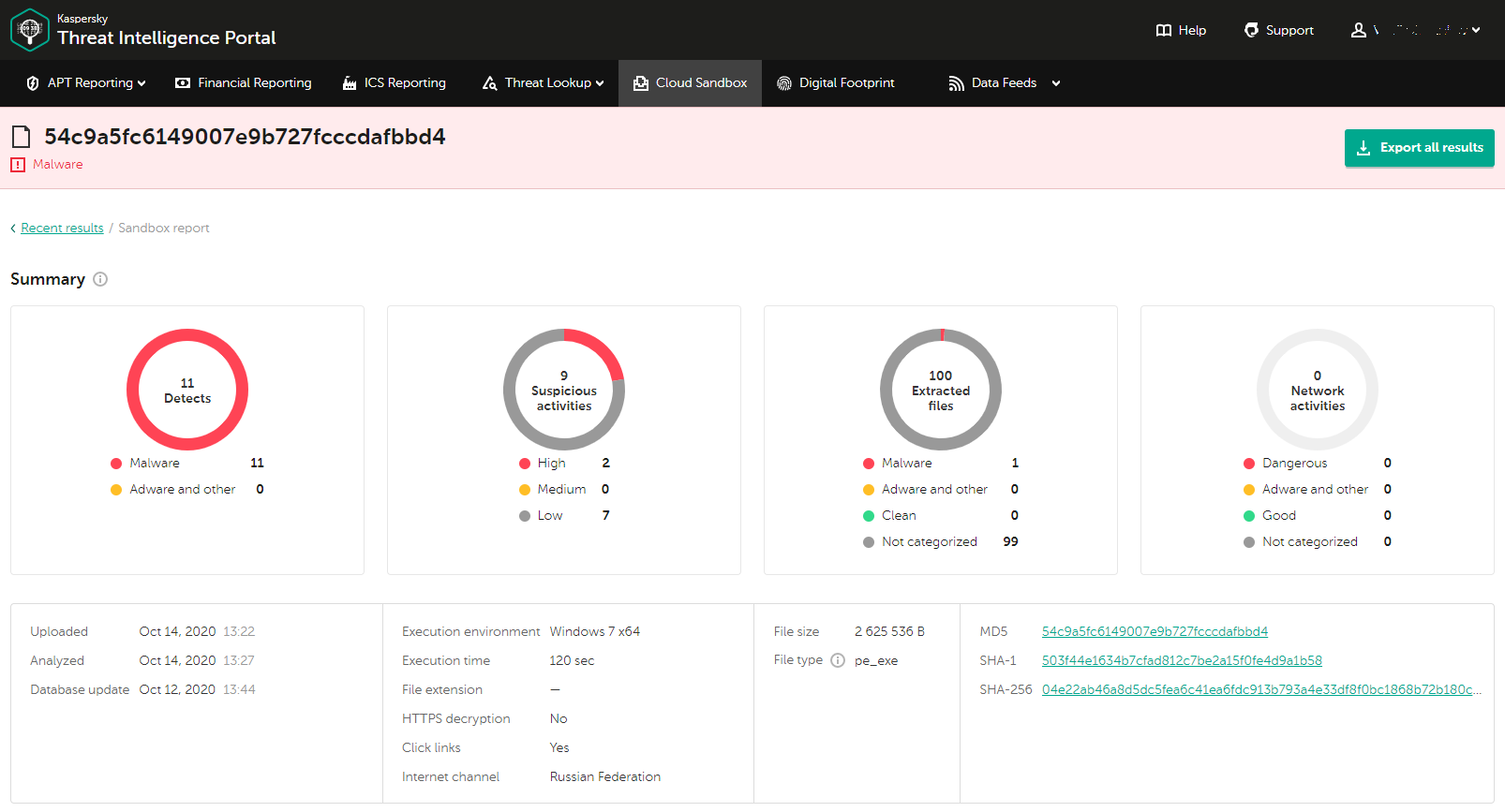This screenshot has height=812, width=1505.
Task: Click the APT Reporting shield icon
Action: click(33, 83)
